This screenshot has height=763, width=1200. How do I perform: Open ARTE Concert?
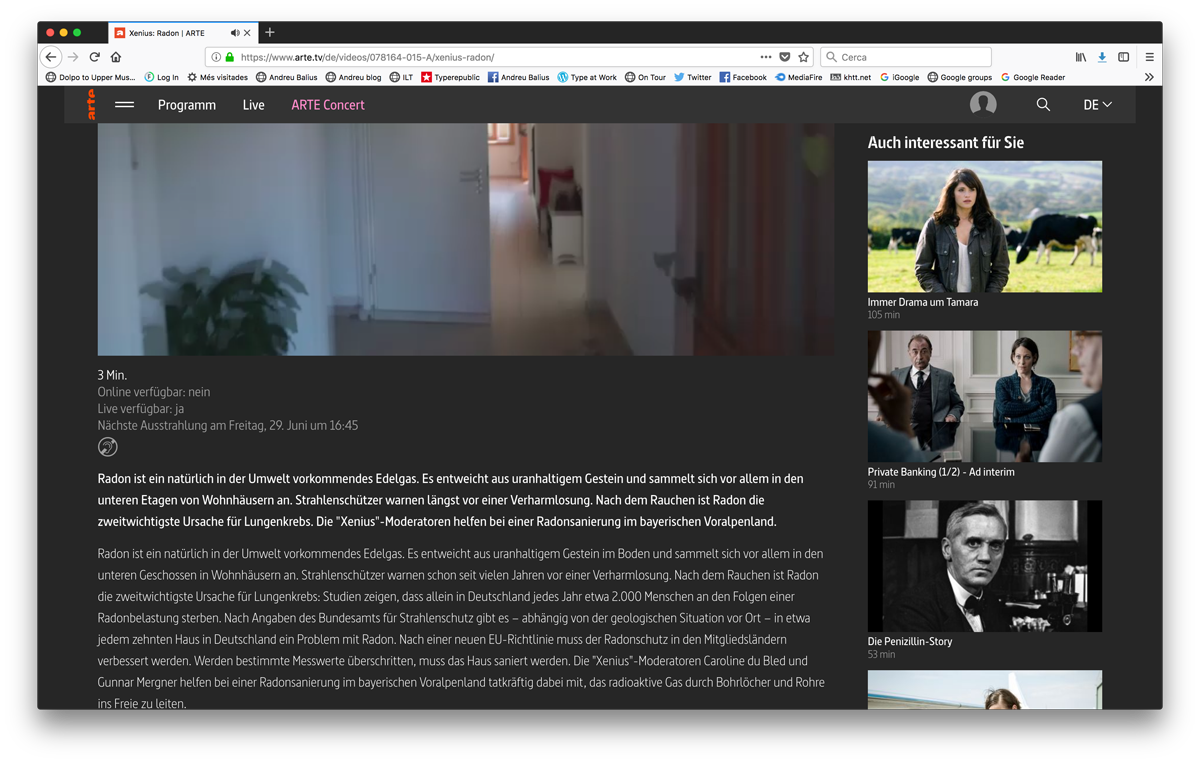click(328, 104)
